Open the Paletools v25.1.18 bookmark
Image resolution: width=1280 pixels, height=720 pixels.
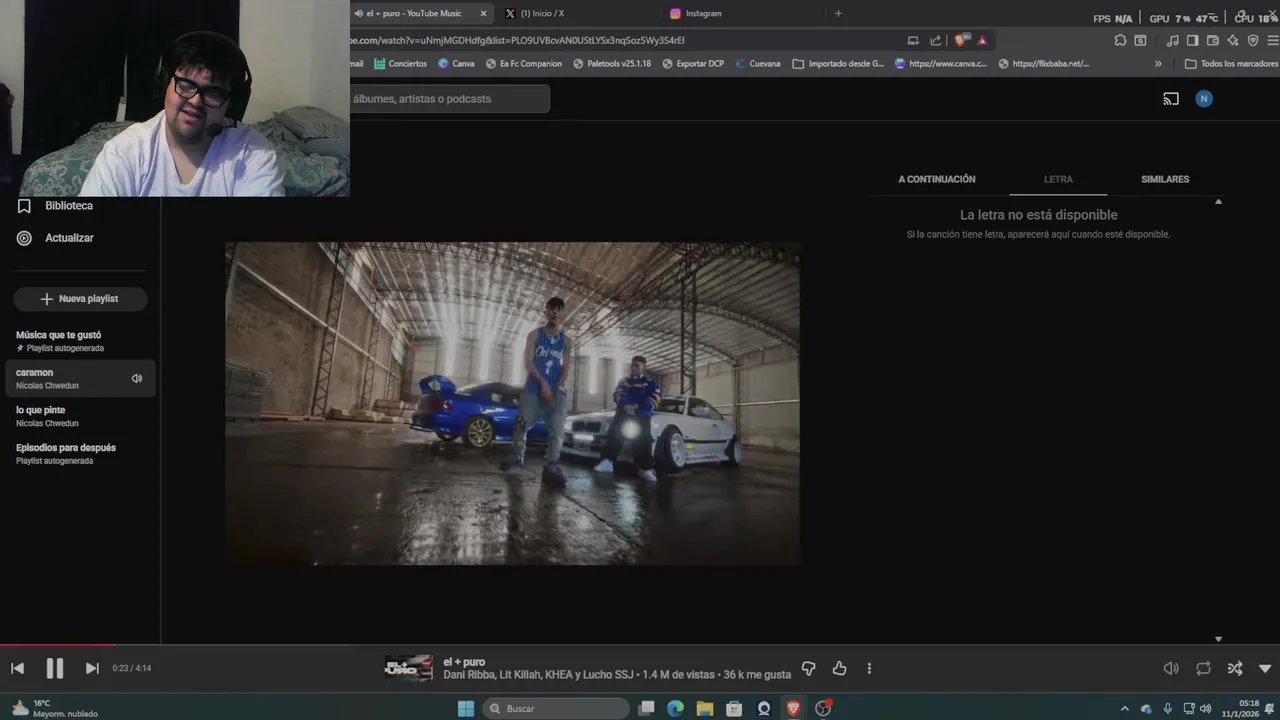611,63
